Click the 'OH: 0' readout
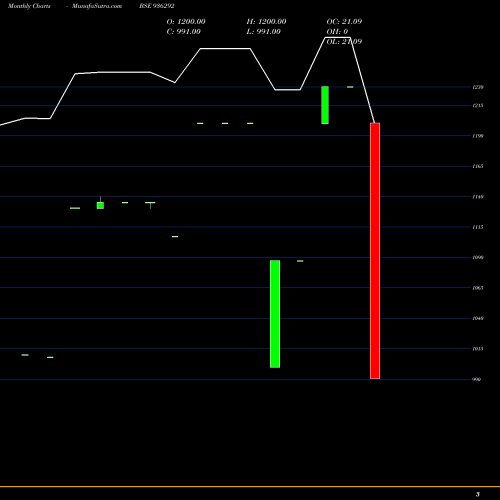 [337, 32]
